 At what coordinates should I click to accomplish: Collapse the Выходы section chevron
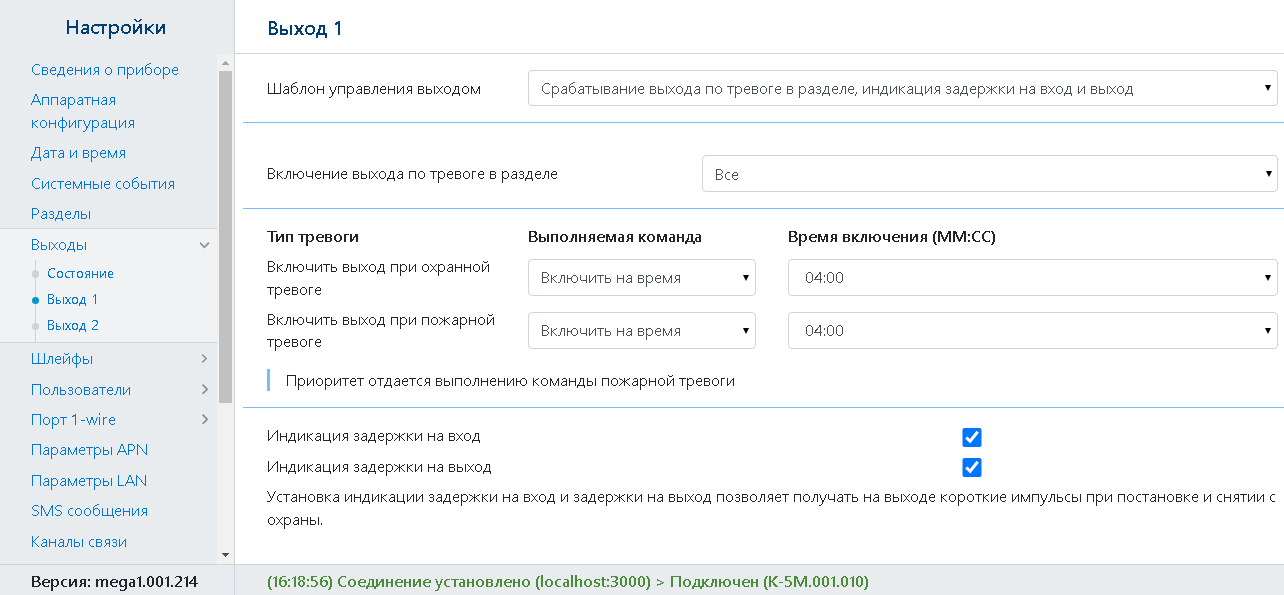[x=204, y=245]
